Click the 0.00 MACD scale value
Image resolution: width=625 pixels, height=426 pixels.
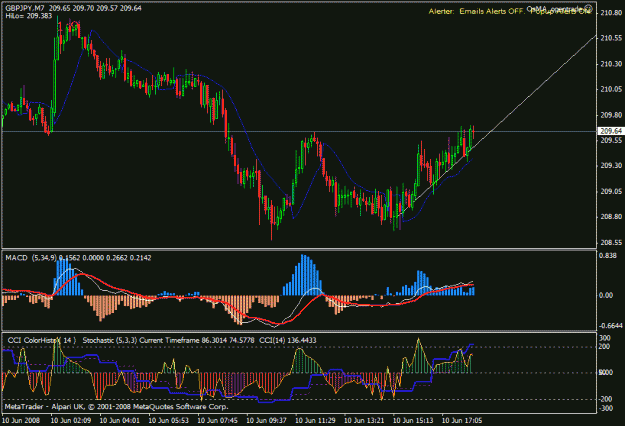point(606,295)
